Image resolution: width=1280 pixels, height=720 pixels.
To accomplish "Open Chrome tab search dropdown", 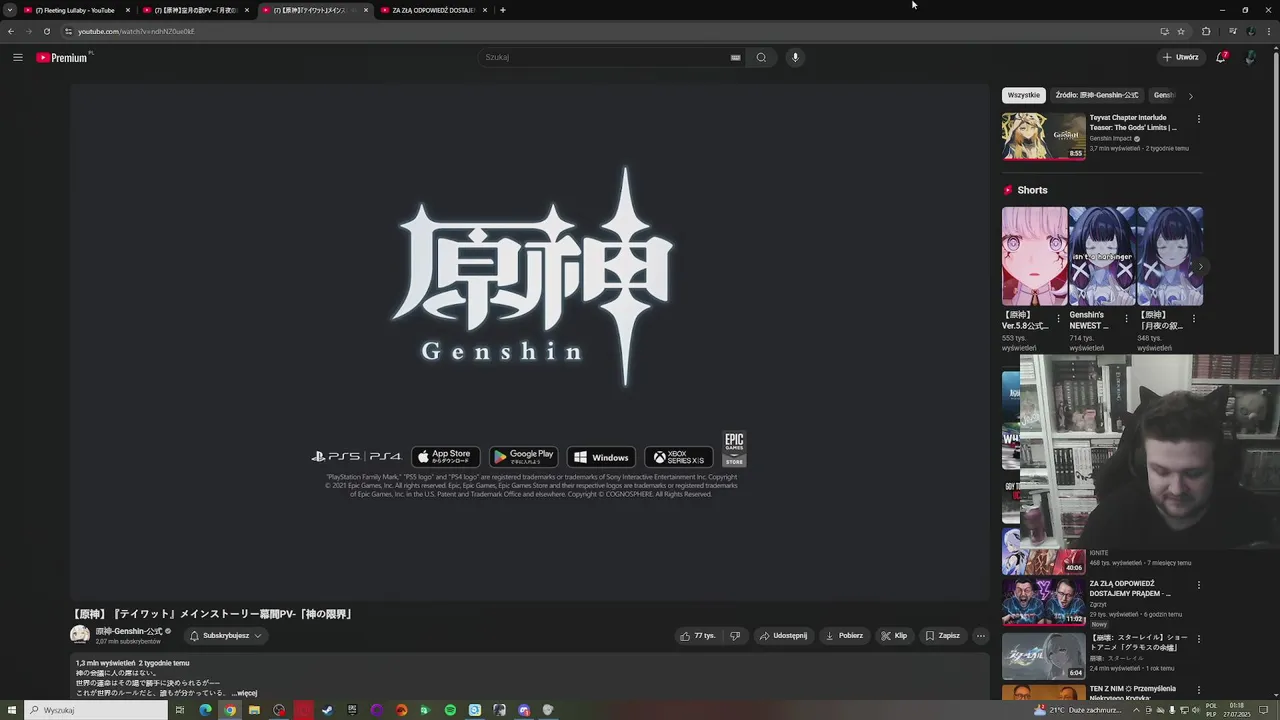I will click(10, 10).
